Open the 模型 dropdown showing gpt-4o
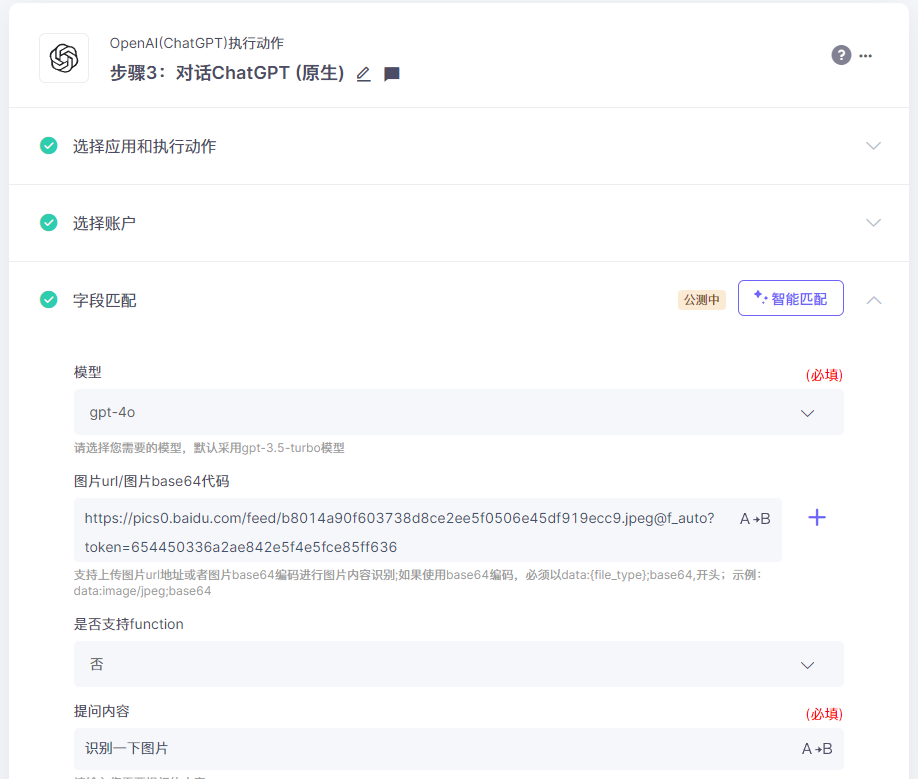Screen dimensions: 918x779 458,412
